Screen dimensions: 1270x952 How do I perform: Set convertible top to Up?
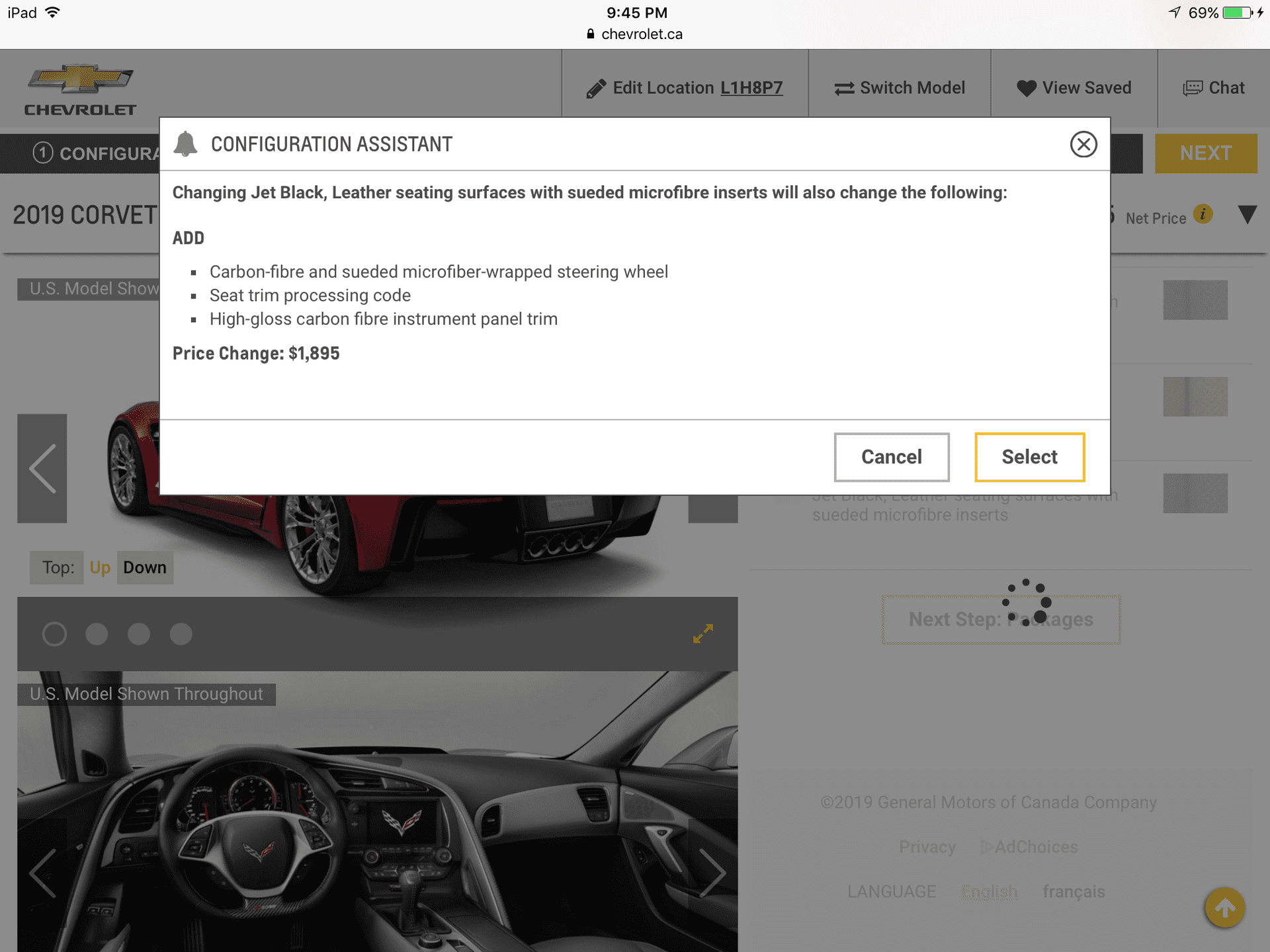(x=100, y=568)
